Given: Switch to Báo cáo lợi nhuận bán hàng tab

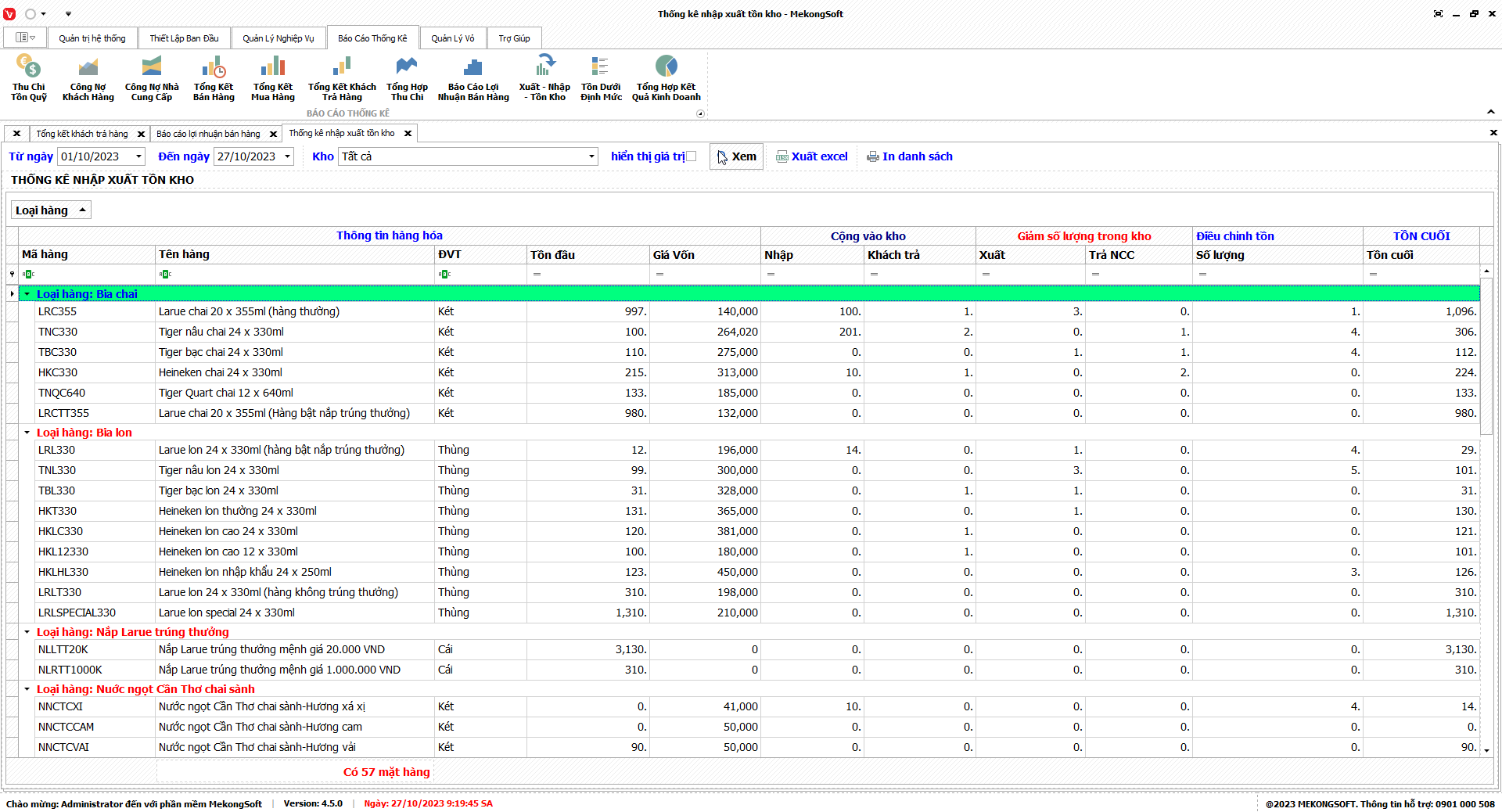Looking at the screenshot, I should click(x=208, y=134).
